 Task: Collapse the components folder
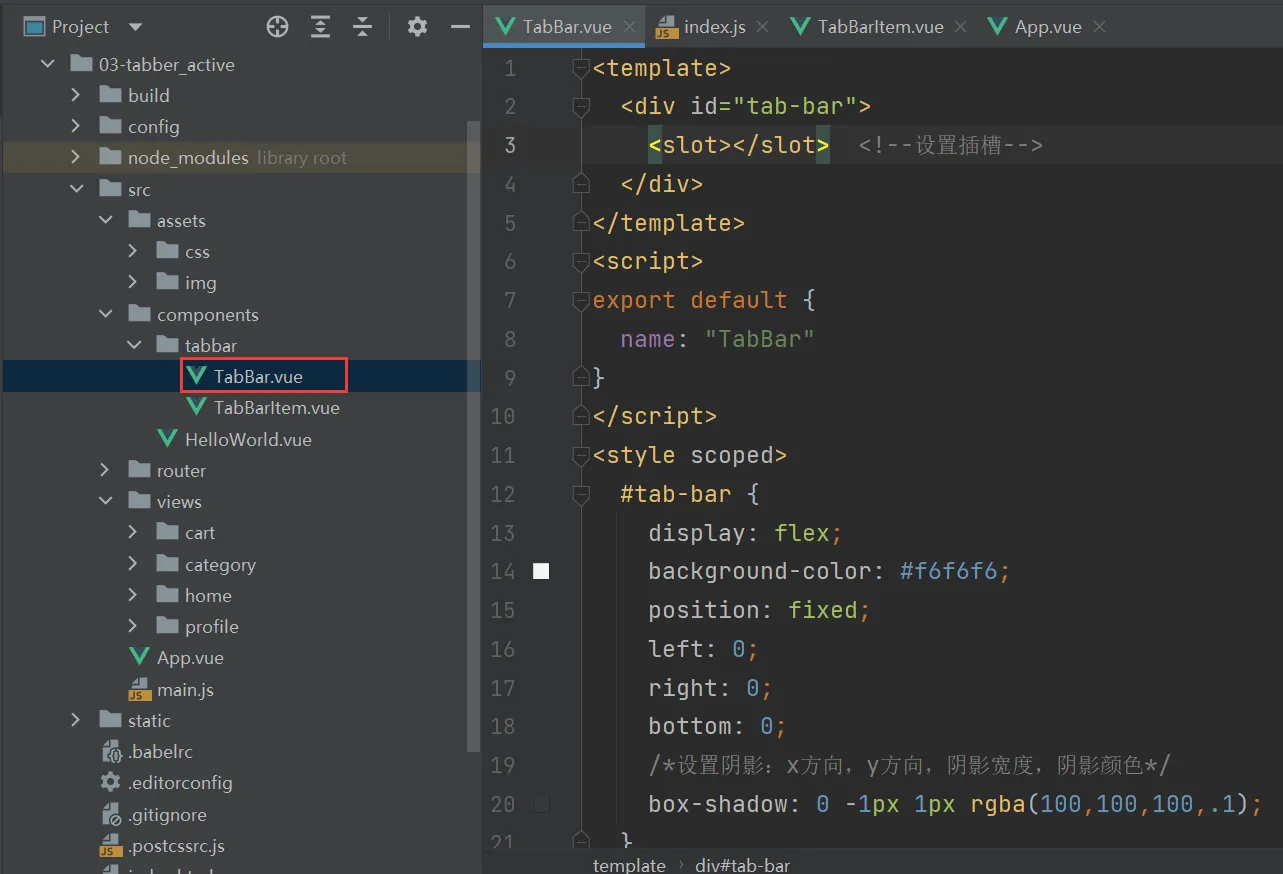pyautogui.click(x=105, y=314)
